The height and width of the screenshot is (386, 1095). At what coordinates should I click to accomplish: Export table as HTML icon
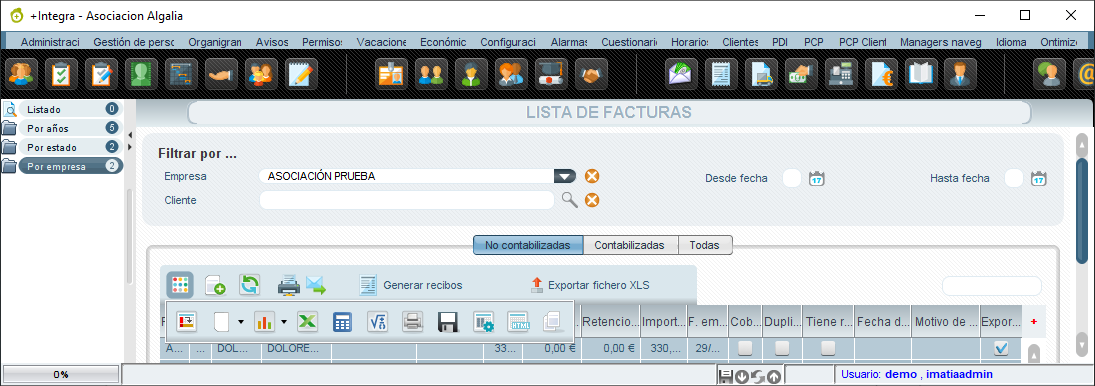click(x=518, y=322)
